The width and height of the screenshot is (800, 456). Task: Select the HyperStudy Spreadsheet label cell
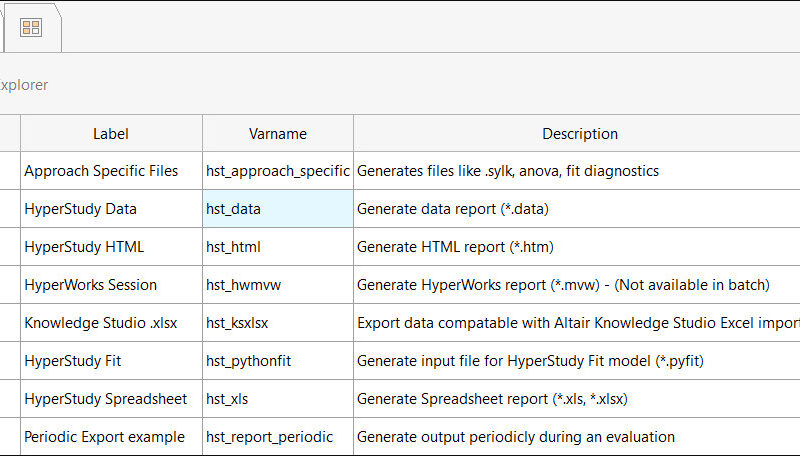(x=111, y=399)
